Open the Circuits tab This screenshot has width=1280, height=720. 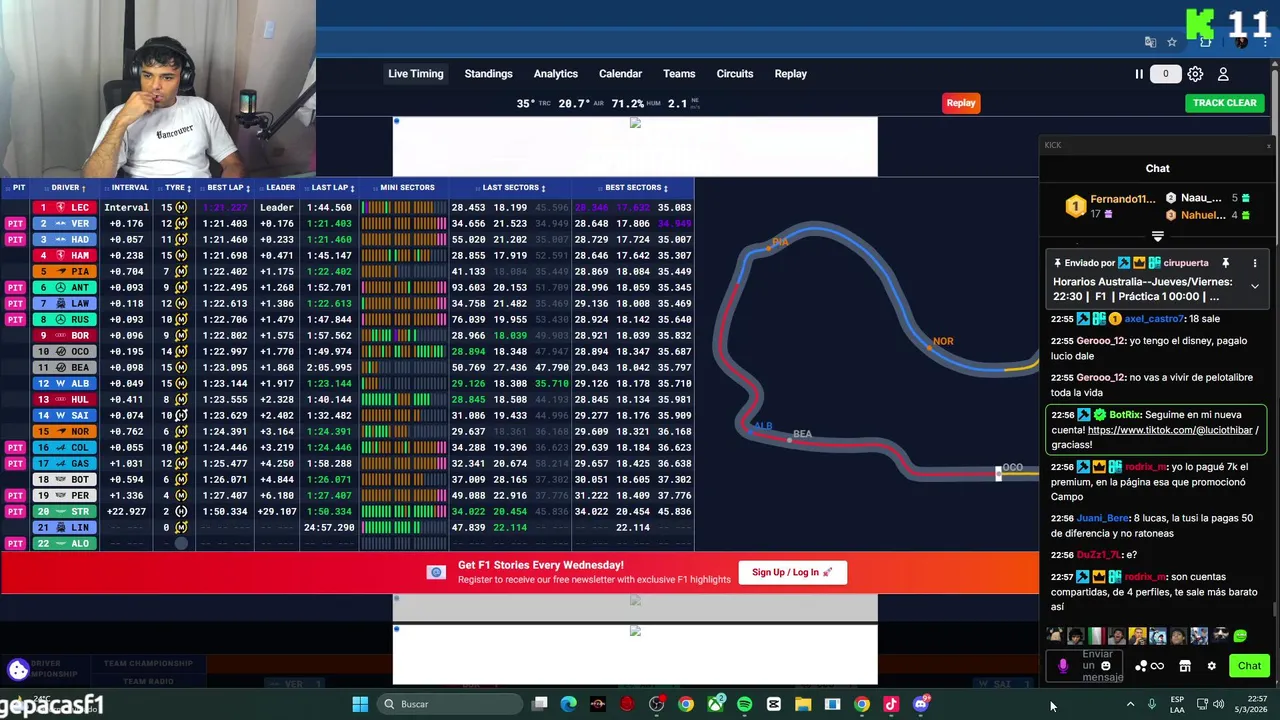pos(734,74)
